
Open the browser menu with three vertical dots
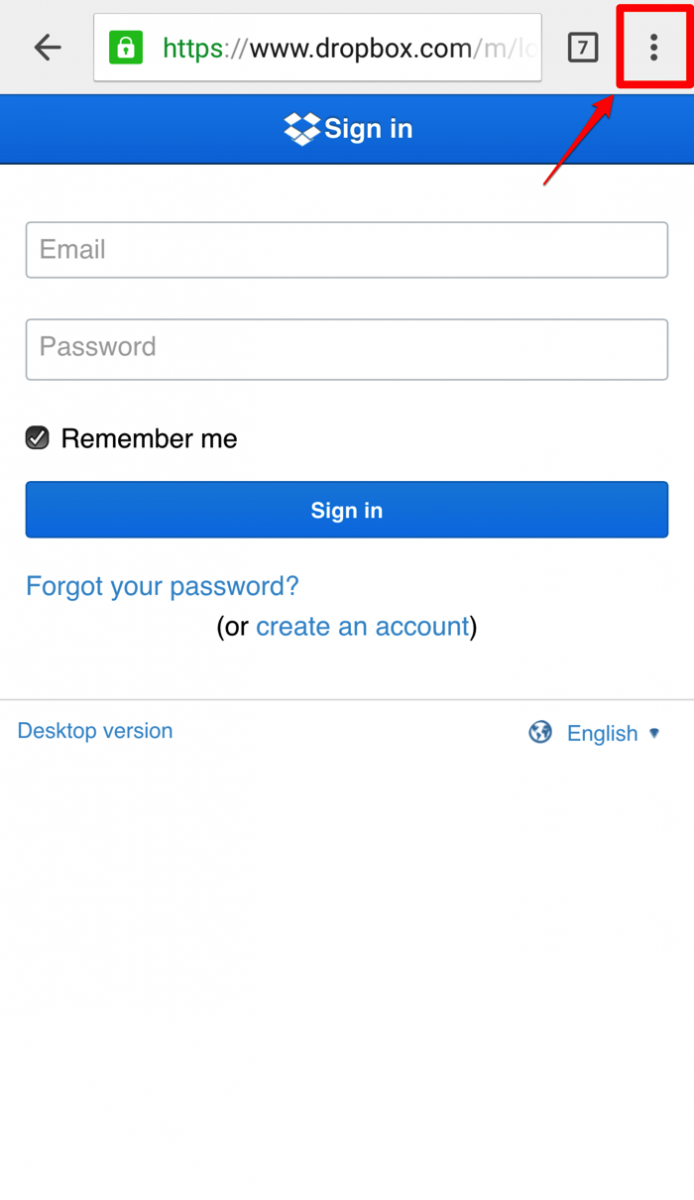coord(652,47)
